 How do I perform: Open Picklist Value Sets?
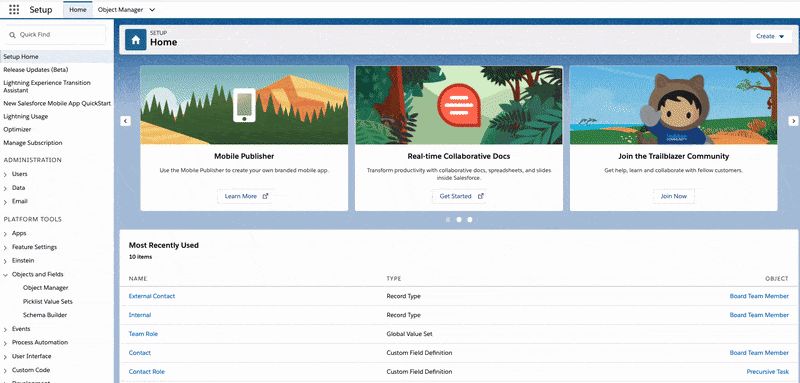(48, 301)
